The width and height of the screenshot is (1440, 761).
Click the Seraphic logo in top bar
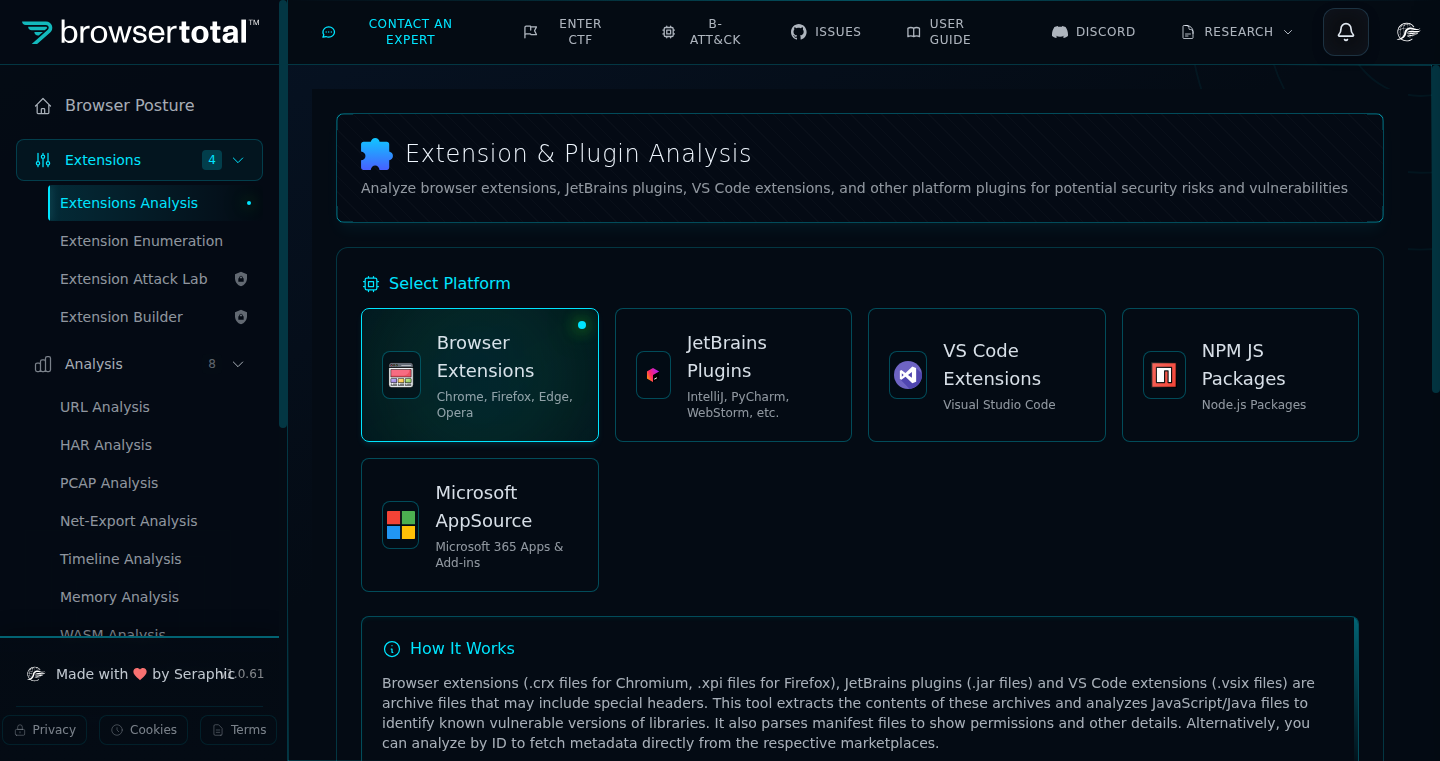1408,32
